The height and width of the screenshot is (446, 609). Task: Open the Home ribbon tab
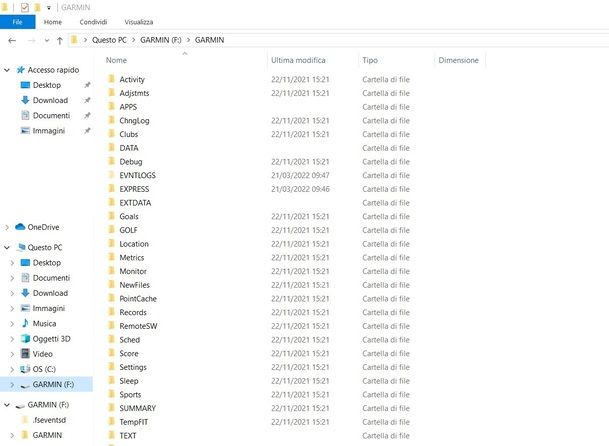tap(53, 22)
